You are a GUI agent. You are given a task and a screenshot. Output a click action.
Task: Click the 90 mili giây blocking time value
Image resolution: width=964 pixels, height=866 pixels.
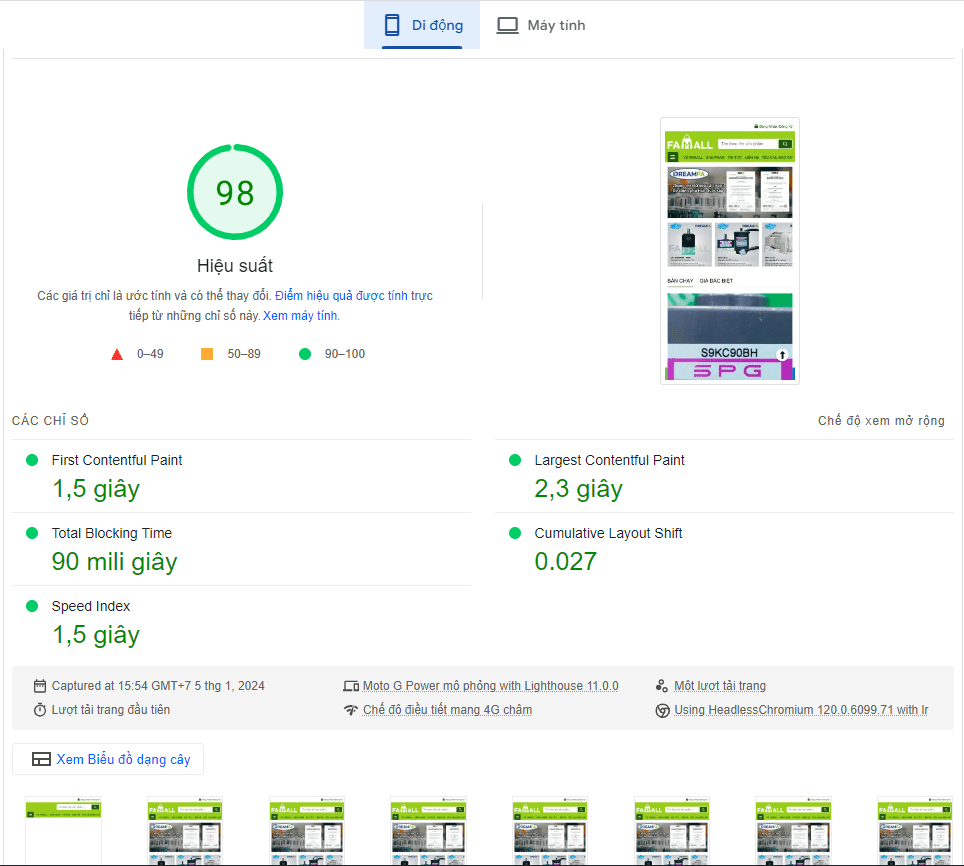click(114, 562)
